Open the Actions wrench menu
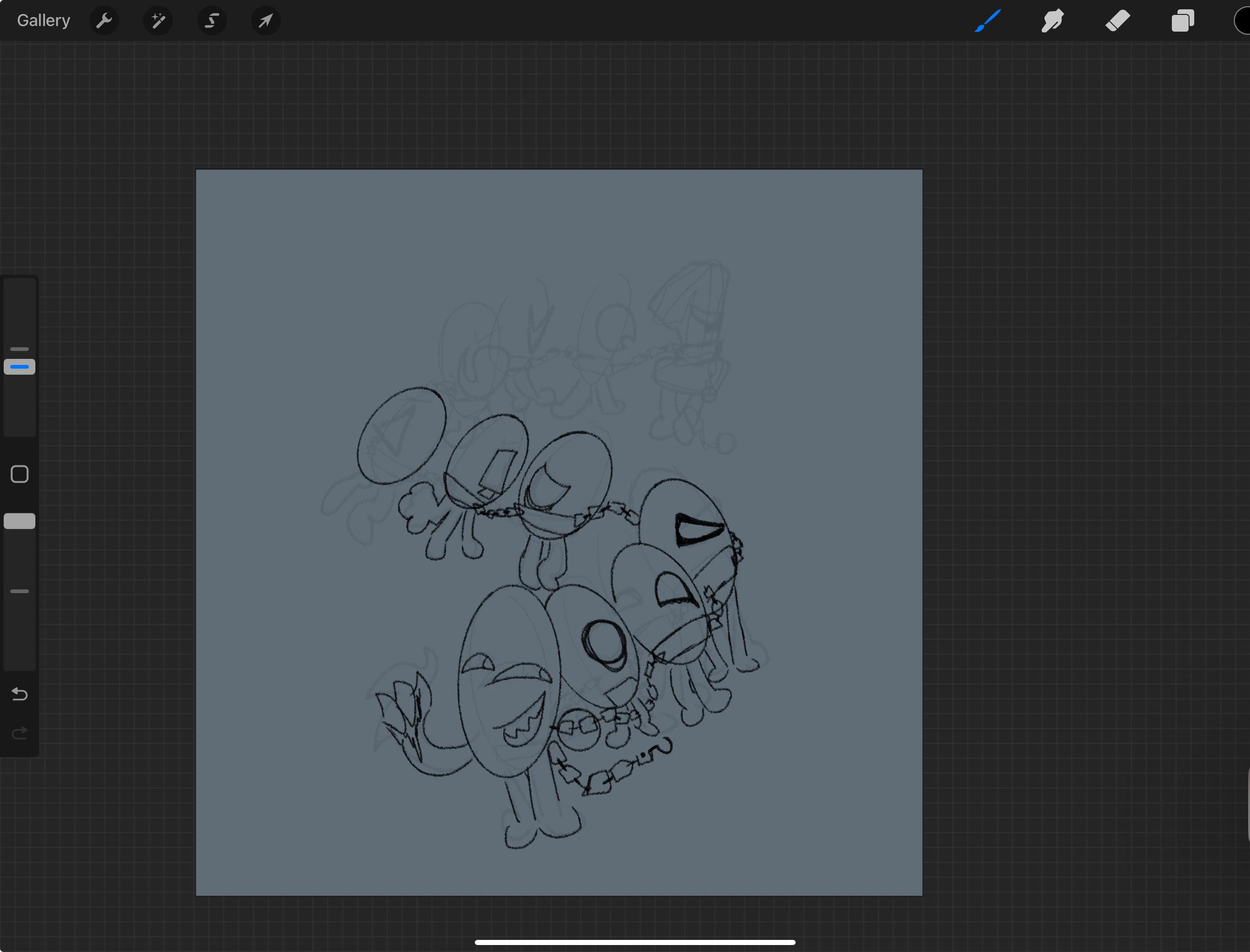 pos(104,21)
